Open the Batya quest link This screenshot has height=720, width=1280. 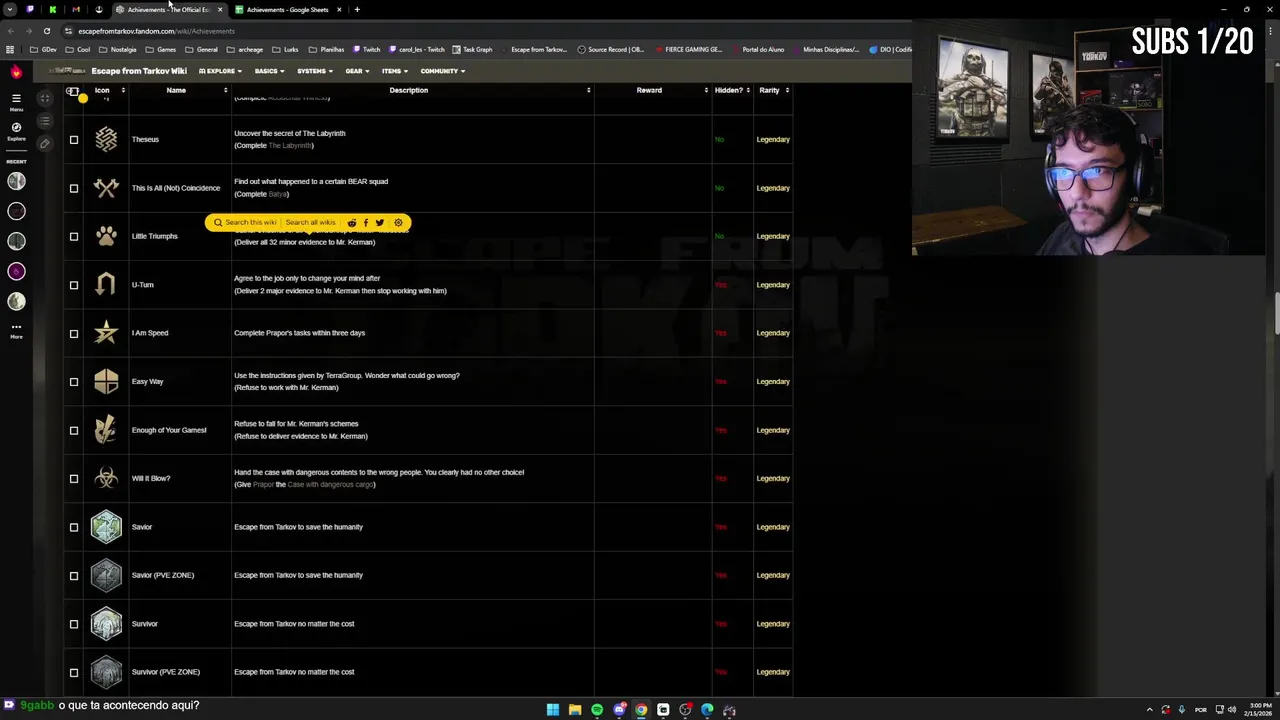tap(278, 194)
